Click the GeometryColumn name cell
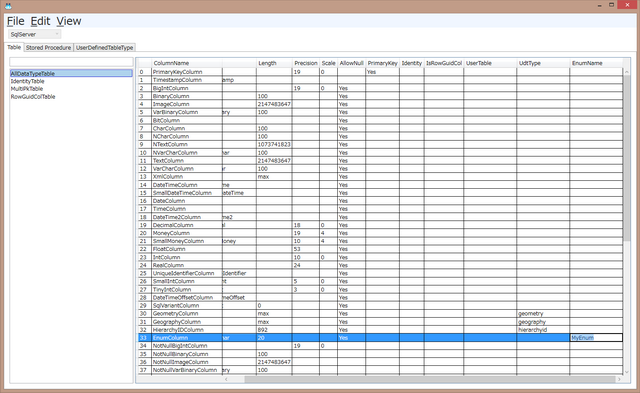The image size is (640, 393). 187,314
